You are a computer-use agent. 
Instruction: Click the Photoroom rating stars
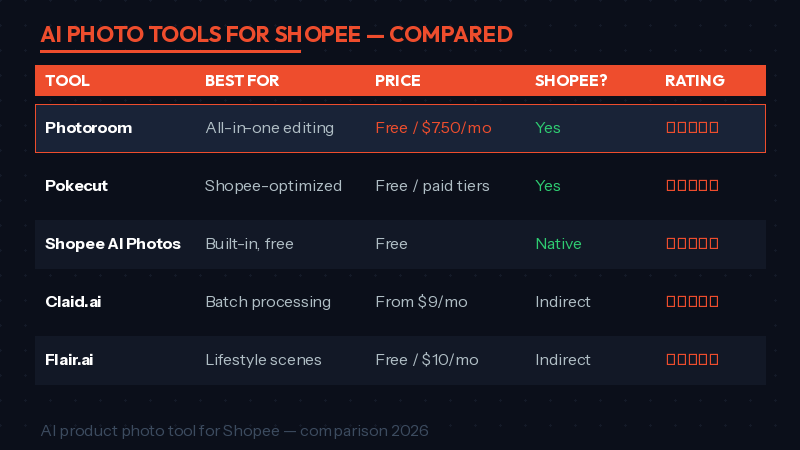point(692,128)
